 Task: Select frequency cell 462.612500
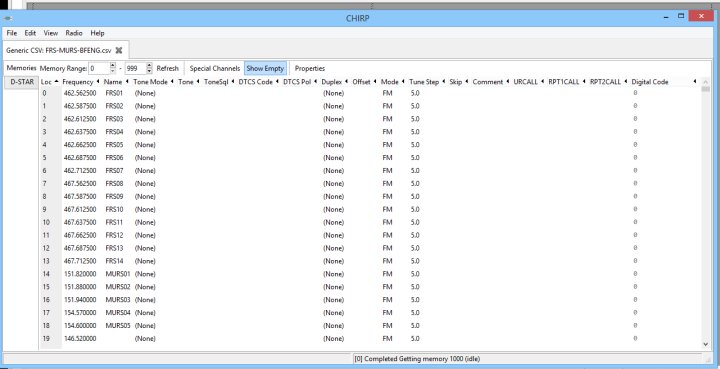point(80,119)
